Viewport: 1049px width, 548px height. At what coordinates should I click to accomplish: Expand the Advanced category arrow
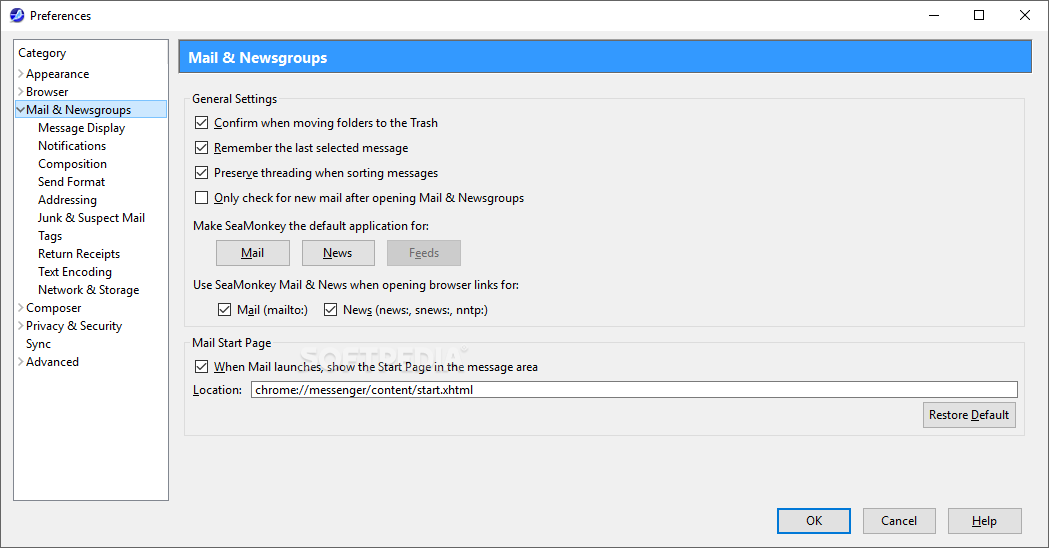click(x=21, y=362)
